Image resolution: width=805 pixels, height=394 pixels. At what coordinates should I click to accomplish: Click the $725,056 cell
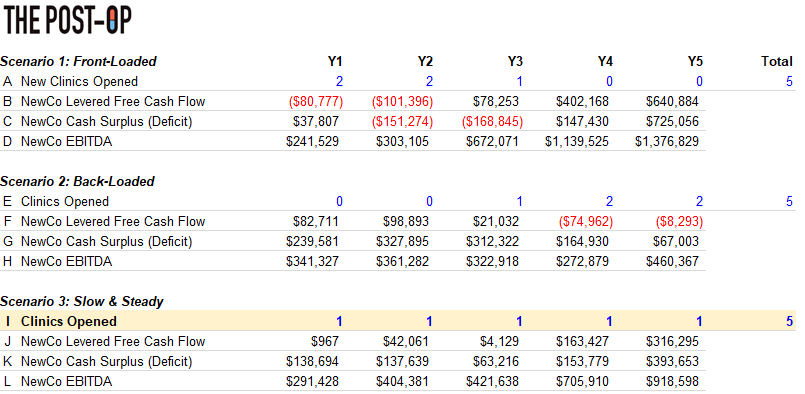click(x=673, y=122)
